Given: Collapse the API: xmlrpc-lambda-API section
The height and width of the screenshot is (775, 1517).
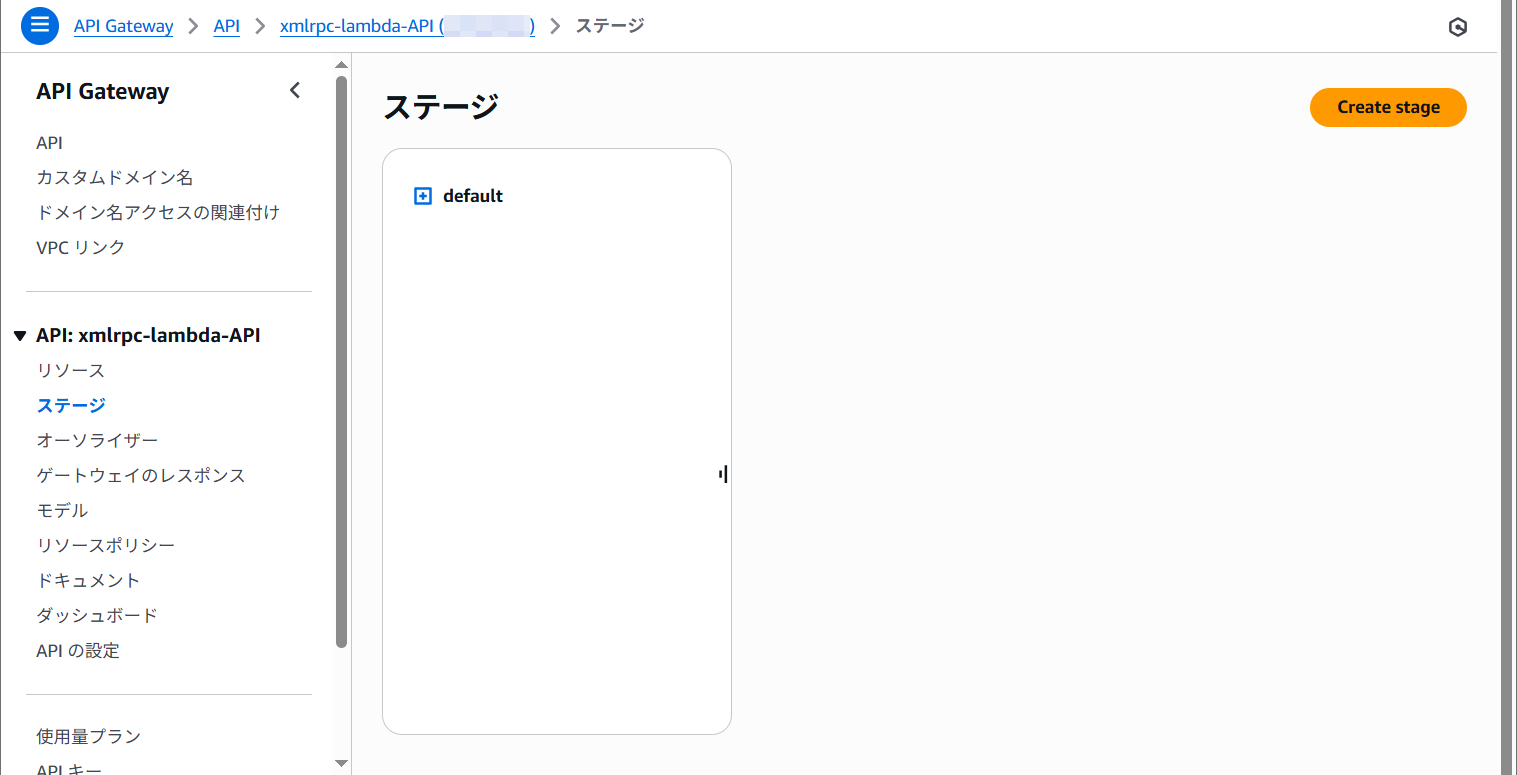Looking at the screenshot, I should [x=20, y=336].
